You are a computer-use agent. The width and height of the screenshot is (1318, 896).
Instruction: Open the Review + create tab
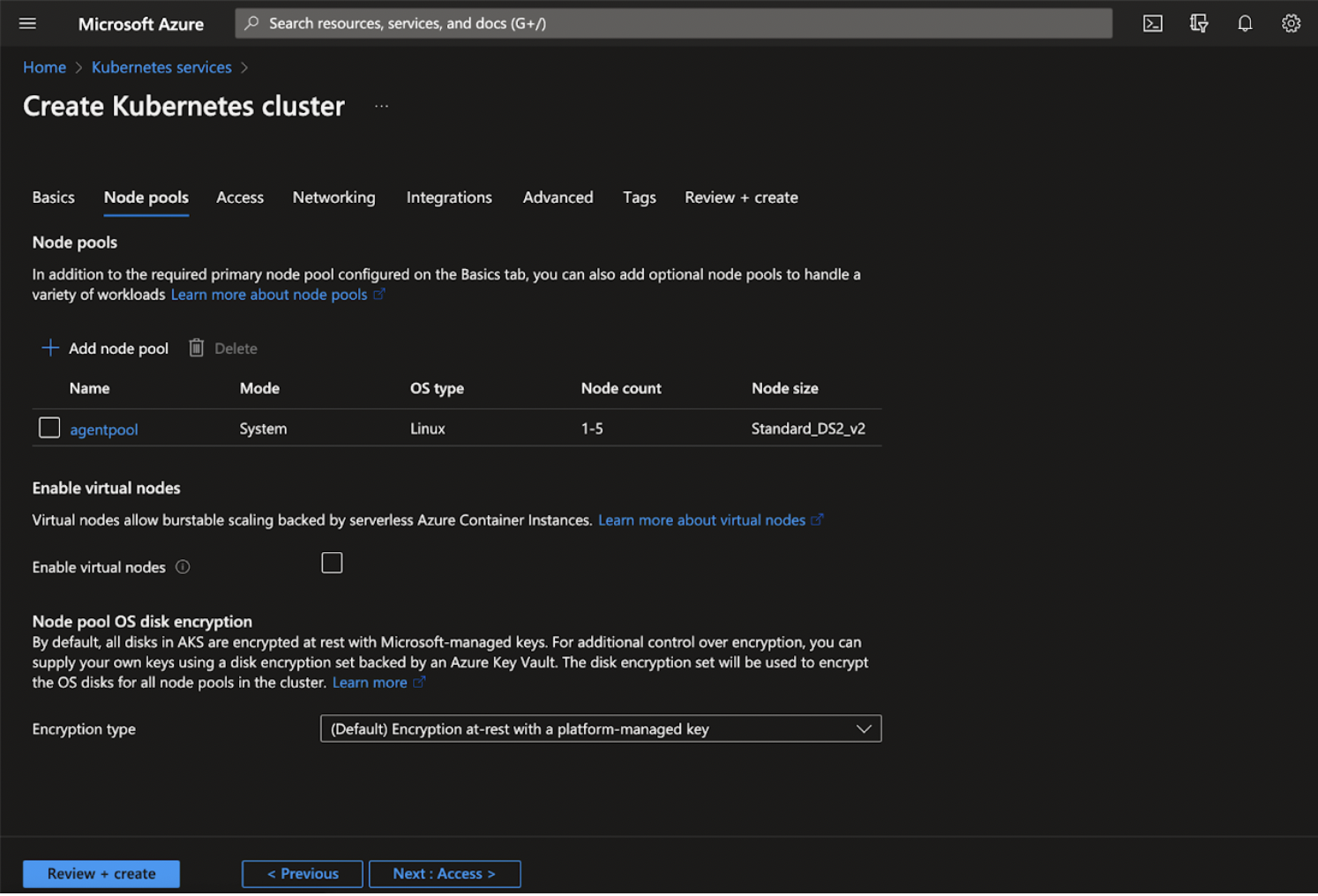click(x=741, y=198)
